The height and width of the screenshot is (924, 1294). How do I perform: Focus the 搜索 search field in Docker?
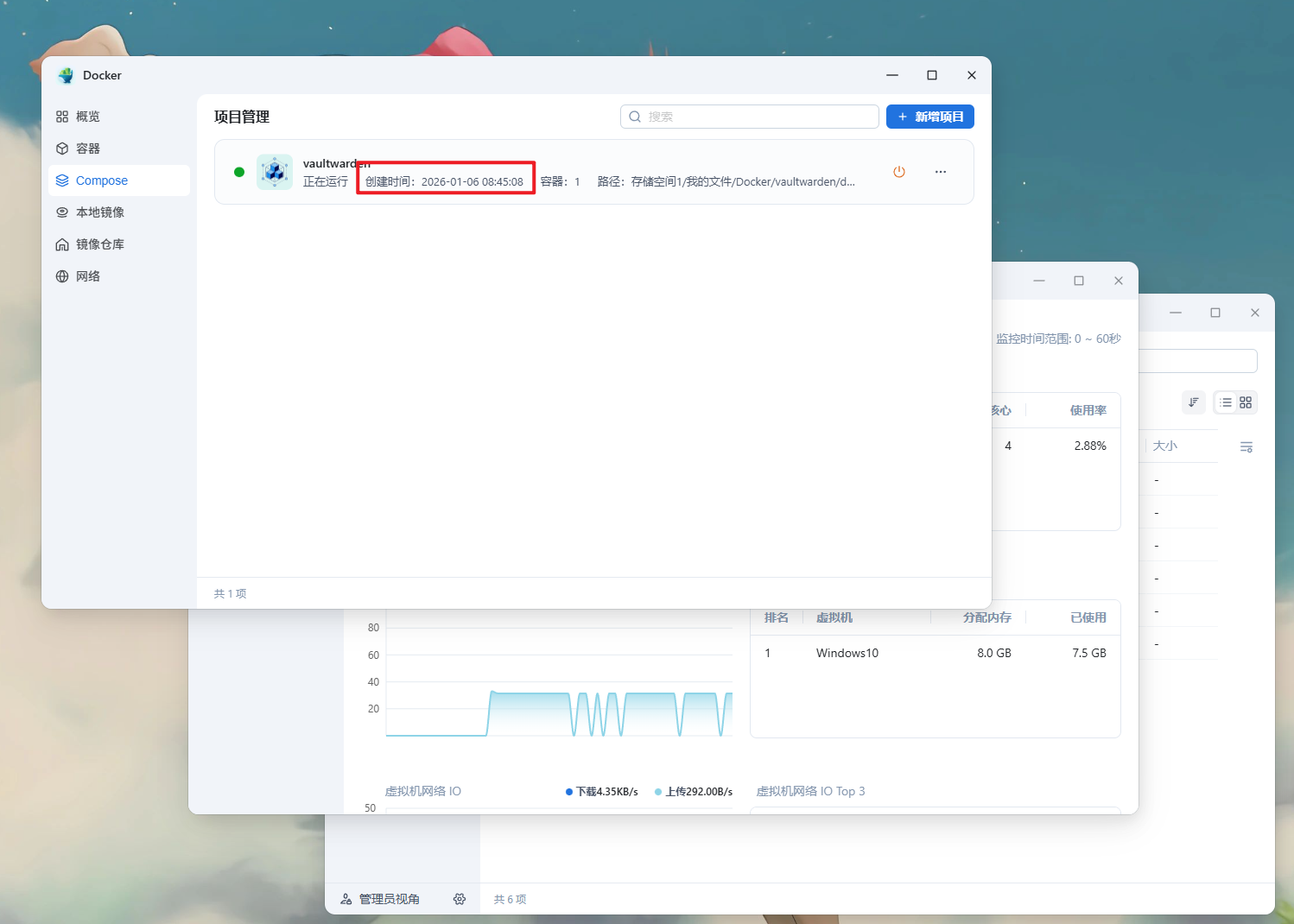coord(750,117)
